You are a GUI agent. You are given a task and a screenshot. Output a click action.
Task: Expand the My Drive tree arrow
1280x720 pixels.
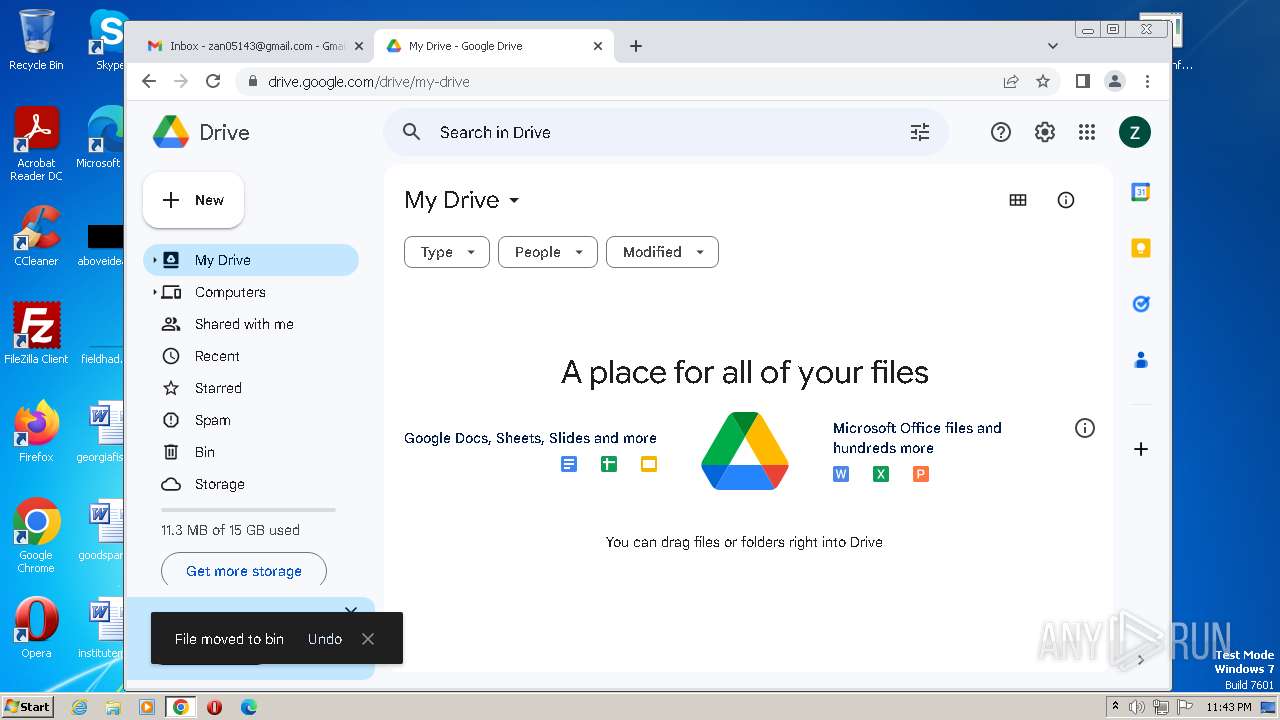[154, 260]
